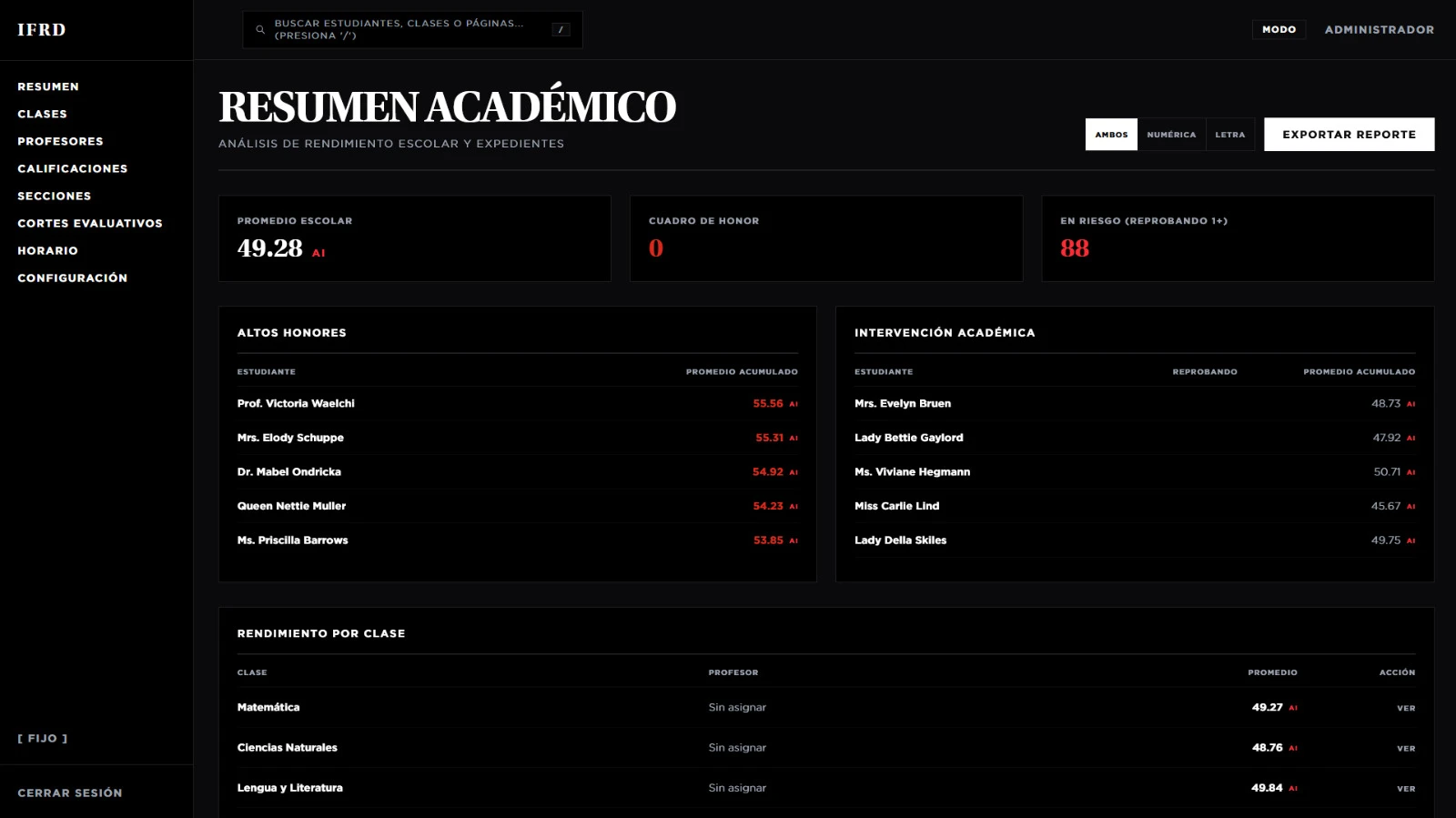This screenshot has height=818, width=1456.
Task: Switch grade display to NUMÉRICA
Action: 1171,135
